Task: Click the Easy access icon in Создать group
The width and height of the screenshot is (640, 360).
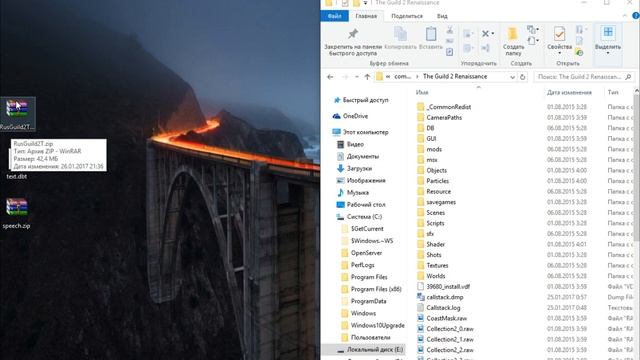Action: (532, 40)
